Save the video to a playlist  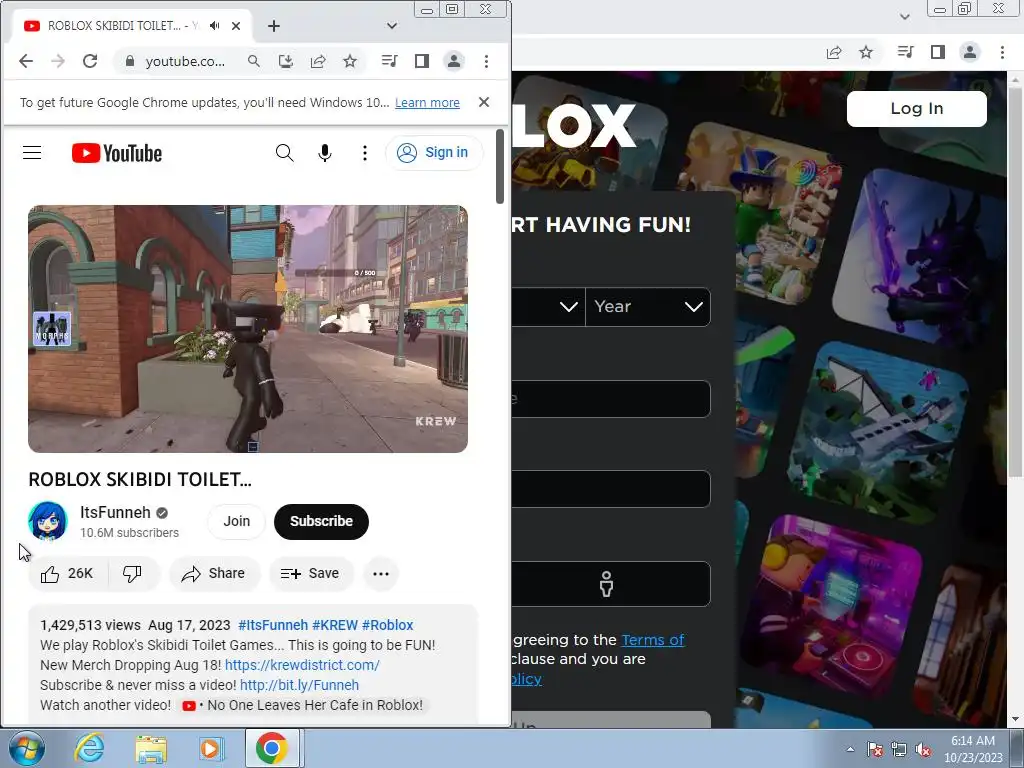(311, 573)
